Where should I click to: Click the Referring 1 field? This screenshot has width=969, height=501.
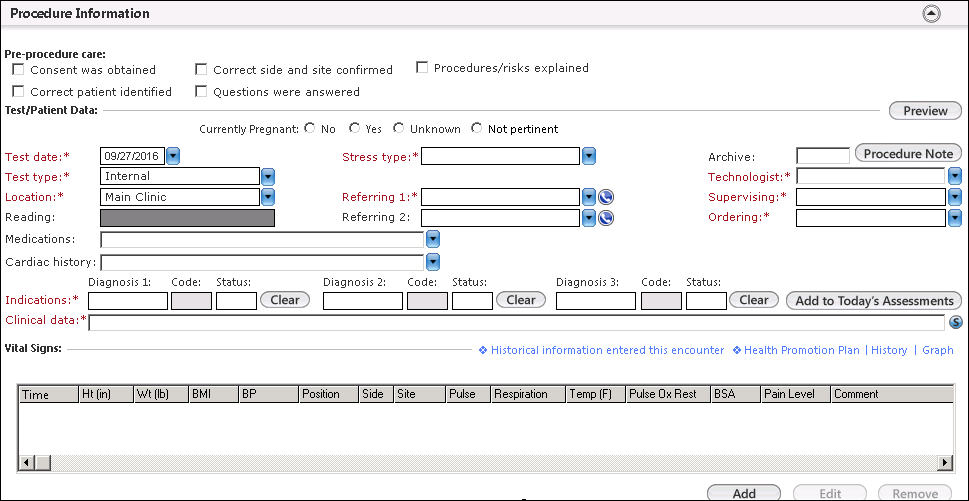(501, 198)
